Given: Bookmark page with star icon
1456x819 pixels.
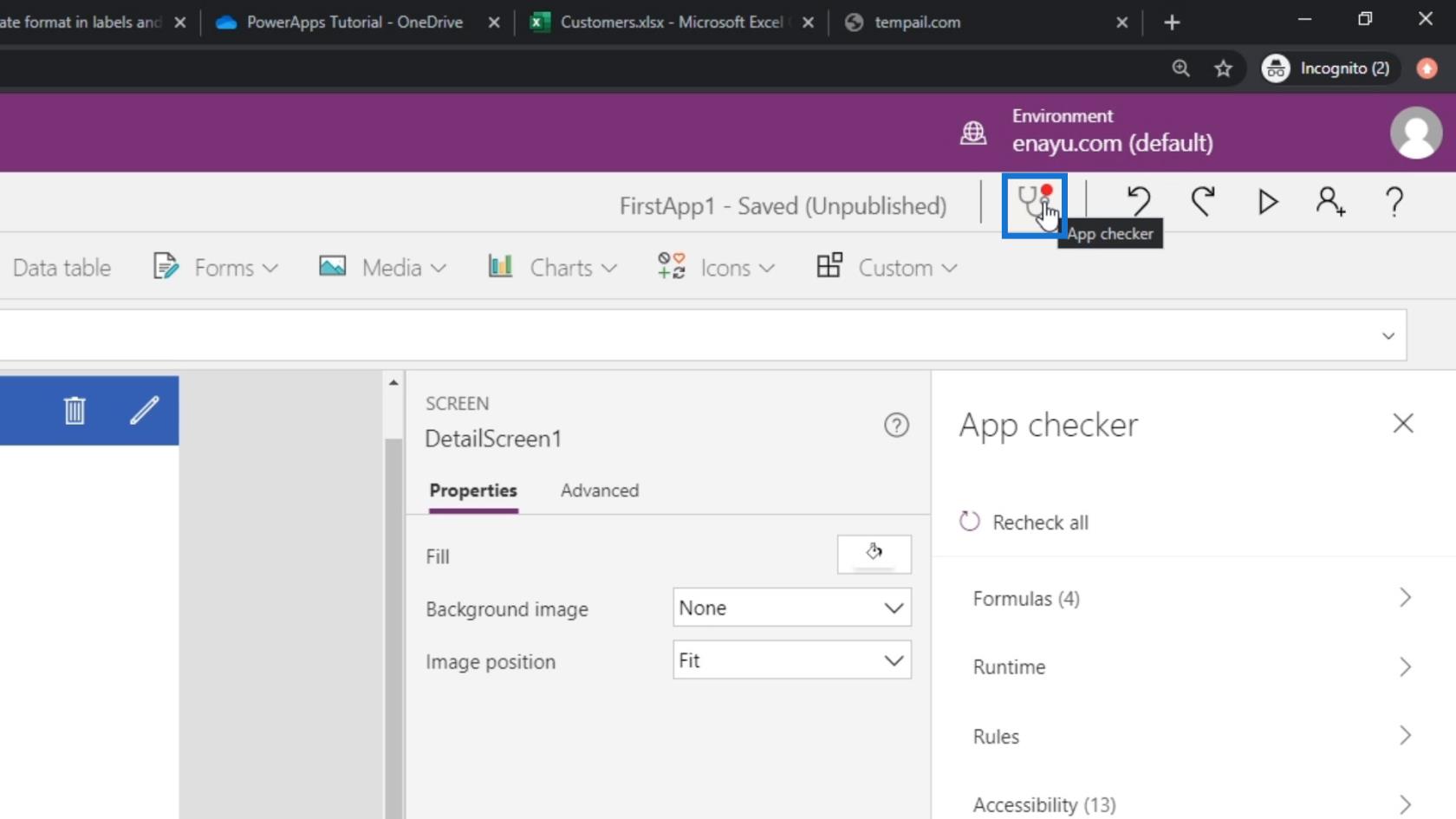Looking at the screenshot, I should 1223,68.
